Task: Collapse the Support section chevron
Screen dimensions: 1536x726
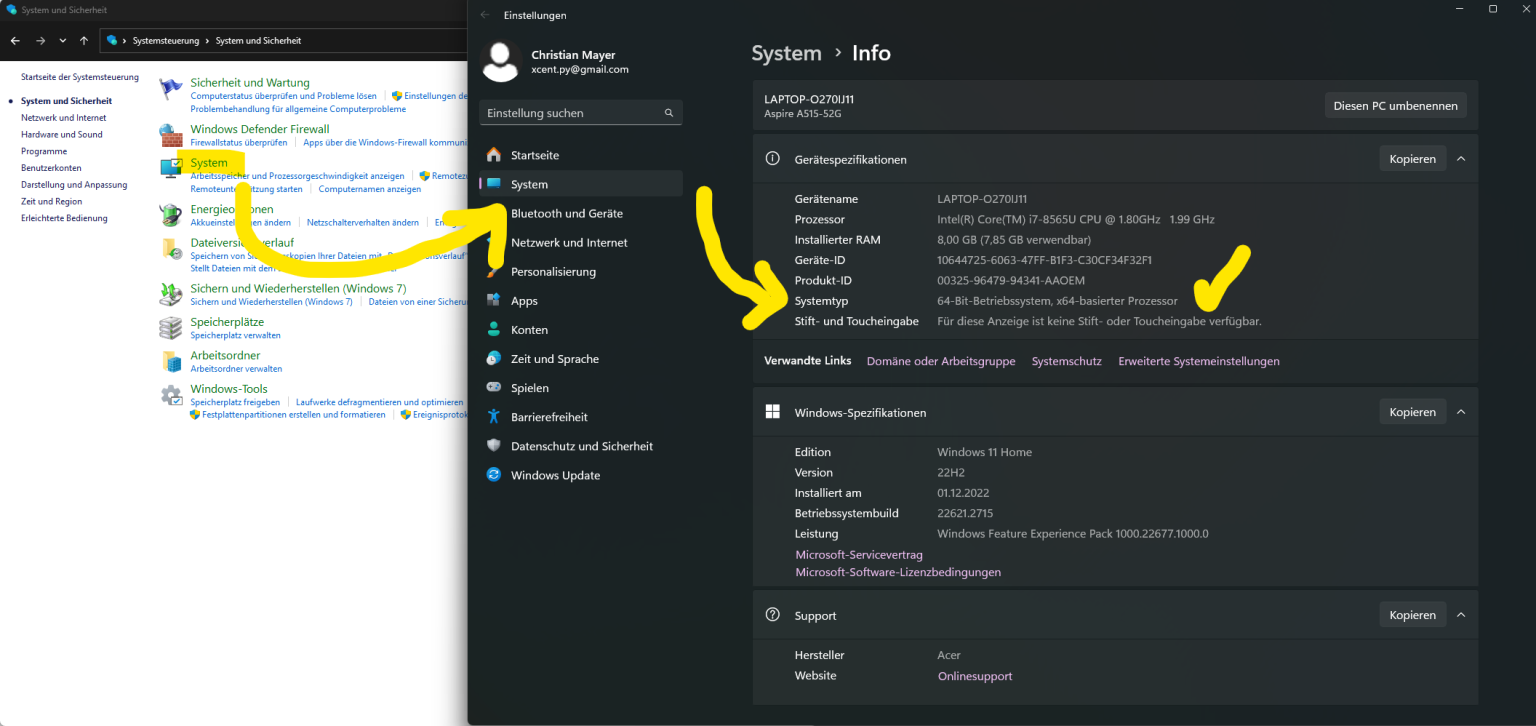Action: pyautogui.click(x=1461, y=614)
